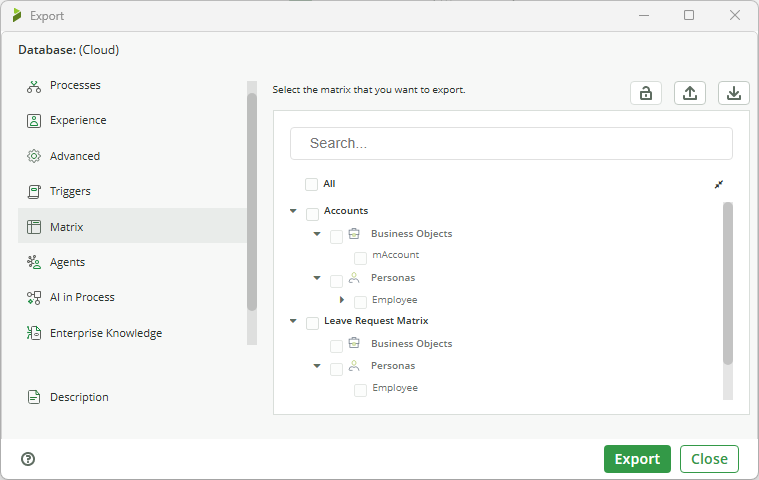Click the Close button
Viewport: 759px width, 480px height.
(x=709, y=459)
